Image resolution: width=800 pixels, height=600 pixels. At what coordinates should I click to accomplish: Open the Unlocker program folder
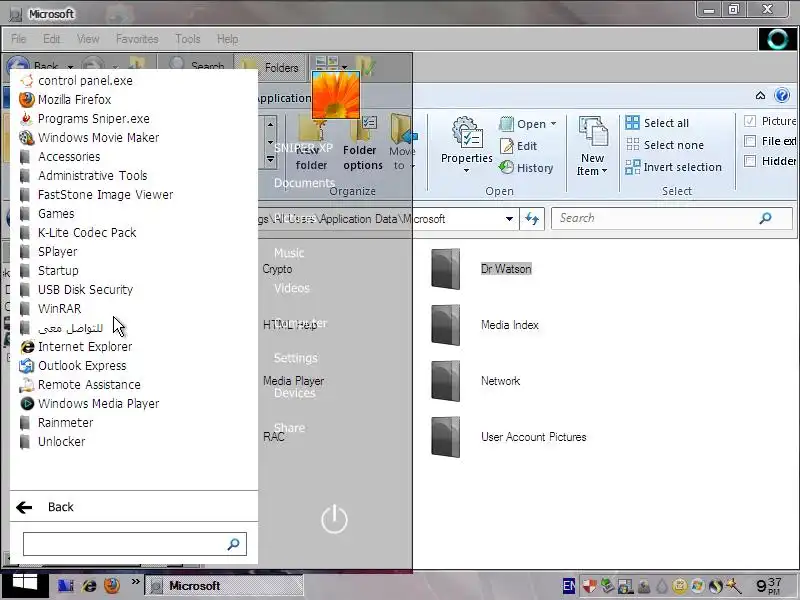click(x=53, y=441)
